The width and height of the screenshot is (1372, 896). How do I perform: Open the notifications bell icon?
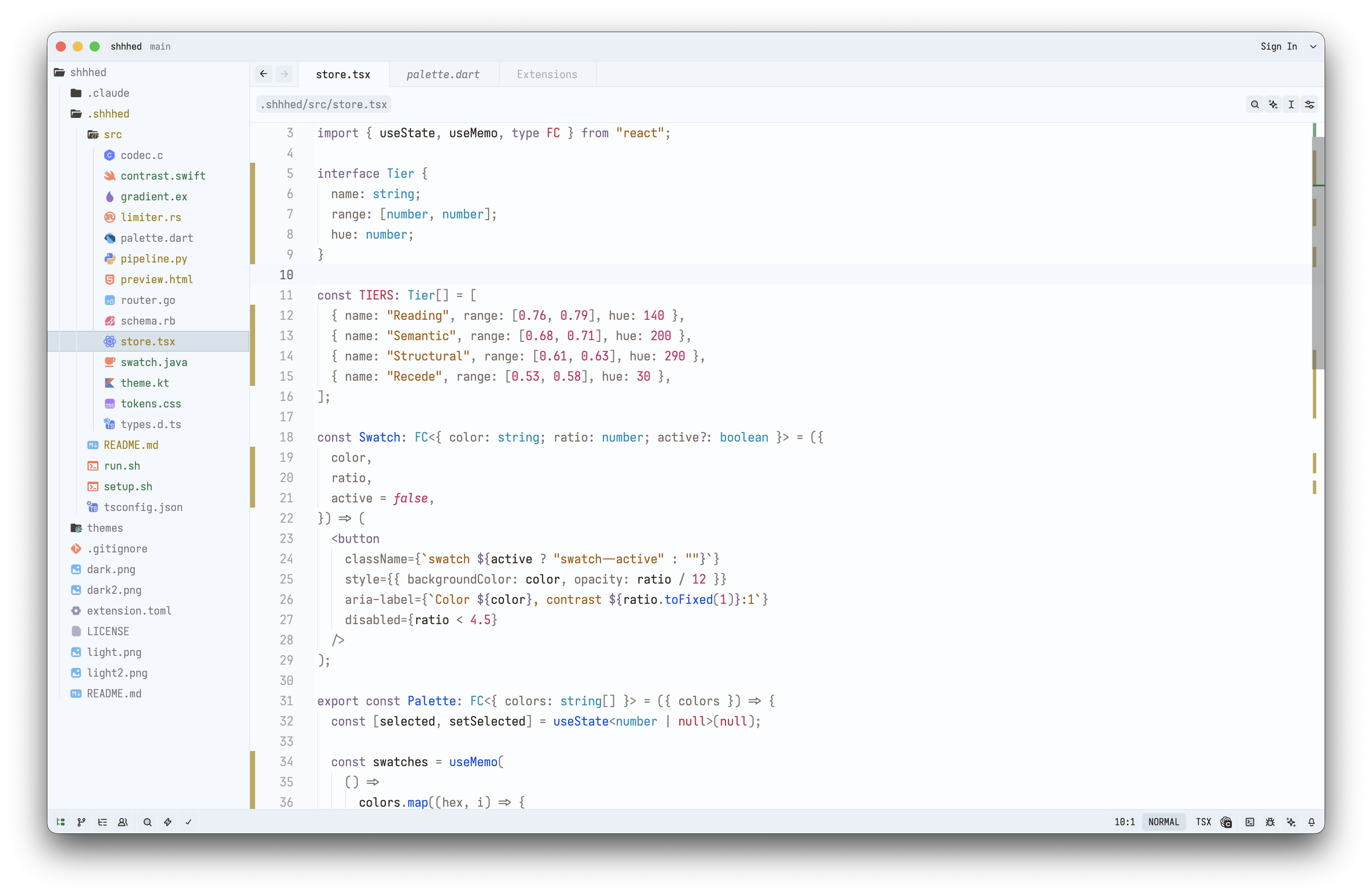point(1312,822)
